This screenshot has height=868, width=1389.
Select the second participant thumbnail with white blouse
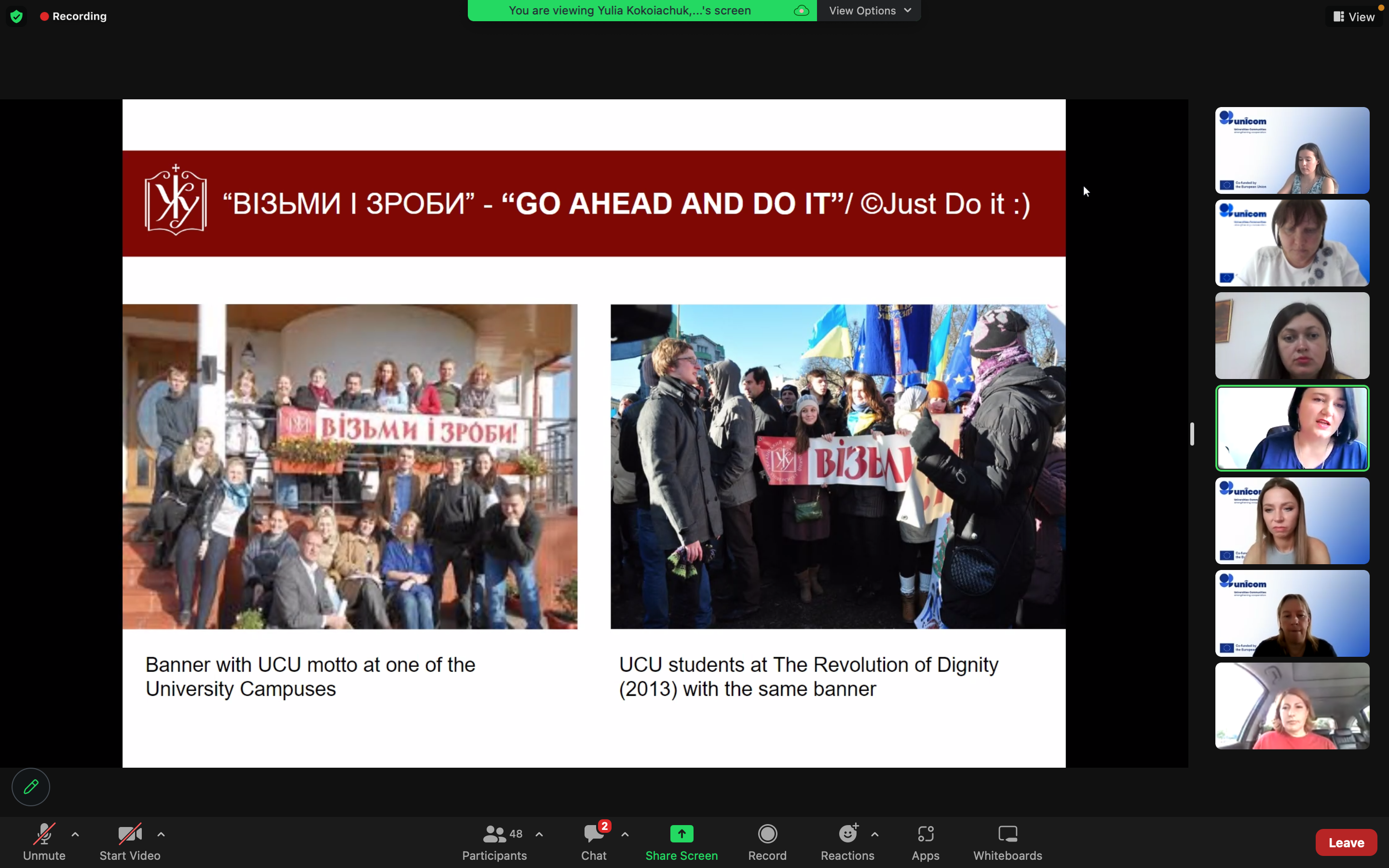(1292, 243)
